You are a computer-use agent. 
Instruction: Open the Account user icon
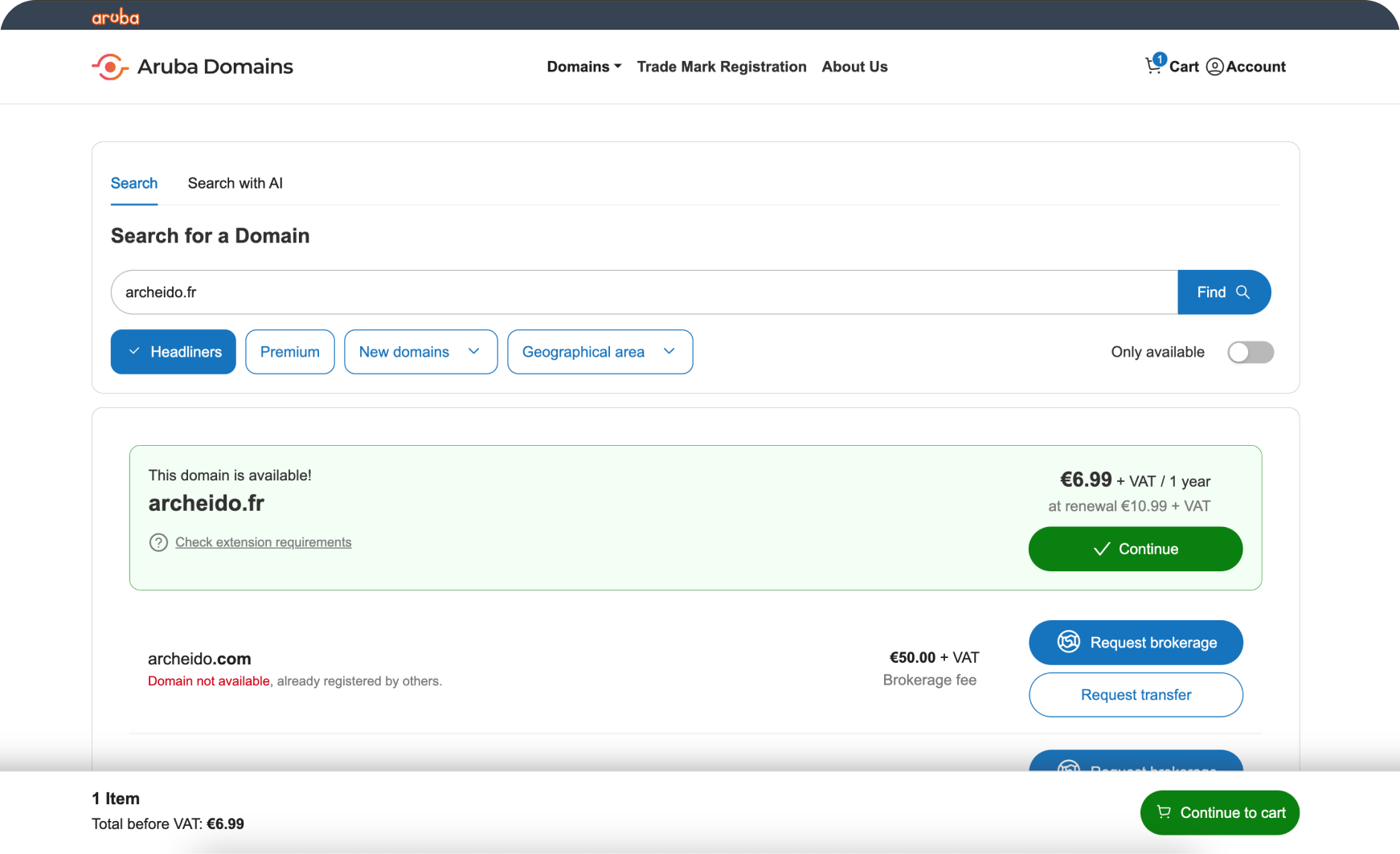point(1214,67)
